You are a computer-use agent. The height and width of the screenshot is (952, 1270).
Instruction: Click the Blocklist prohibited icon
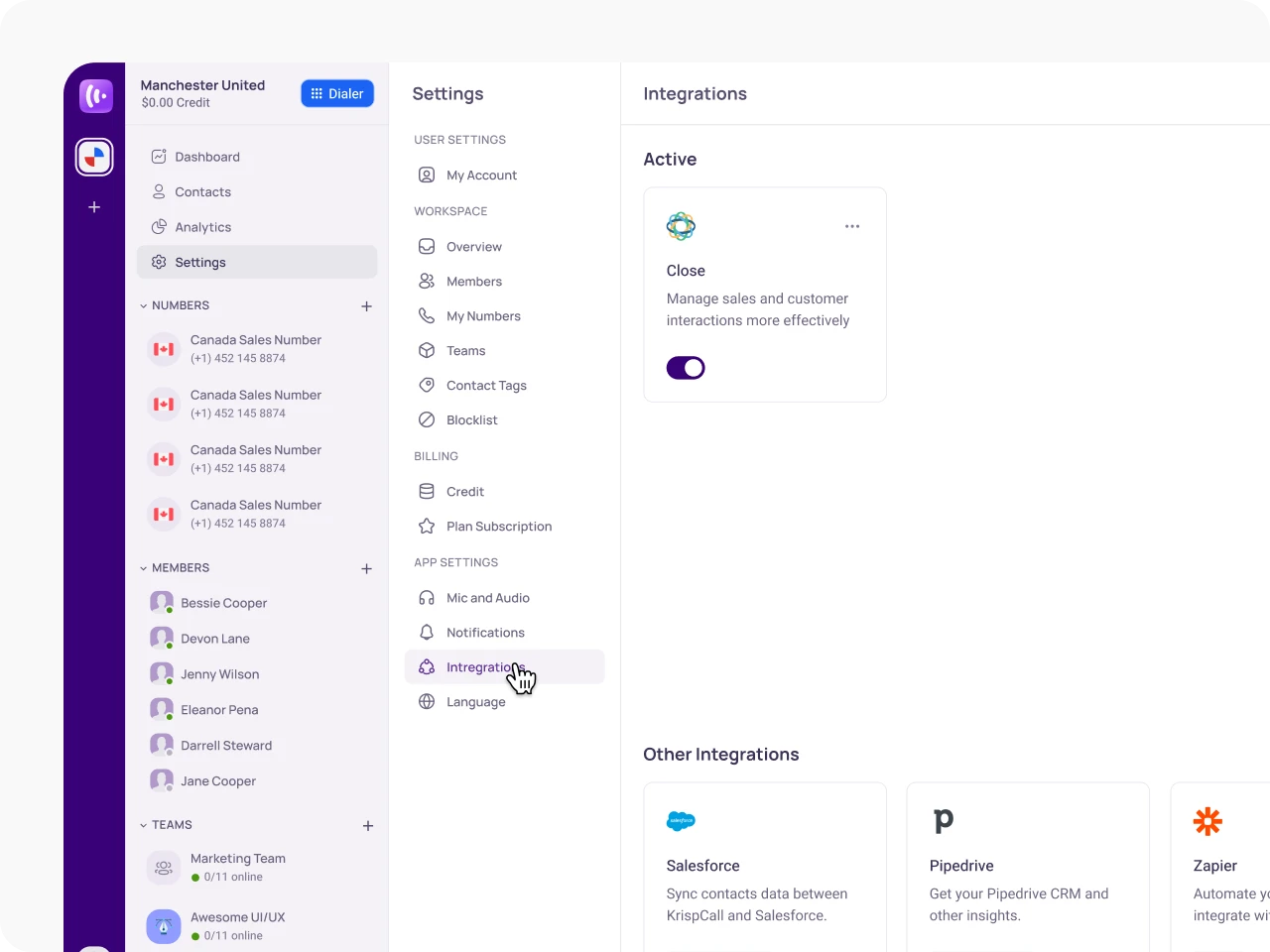click(427, 420)
